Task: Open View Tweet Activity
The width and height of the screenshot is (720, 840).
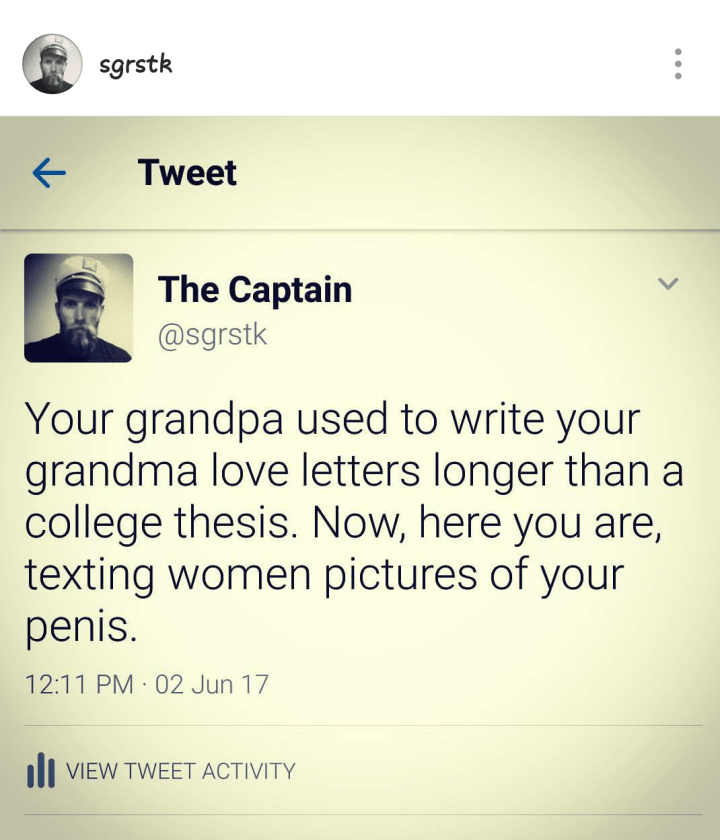Action: click(180, 771)
